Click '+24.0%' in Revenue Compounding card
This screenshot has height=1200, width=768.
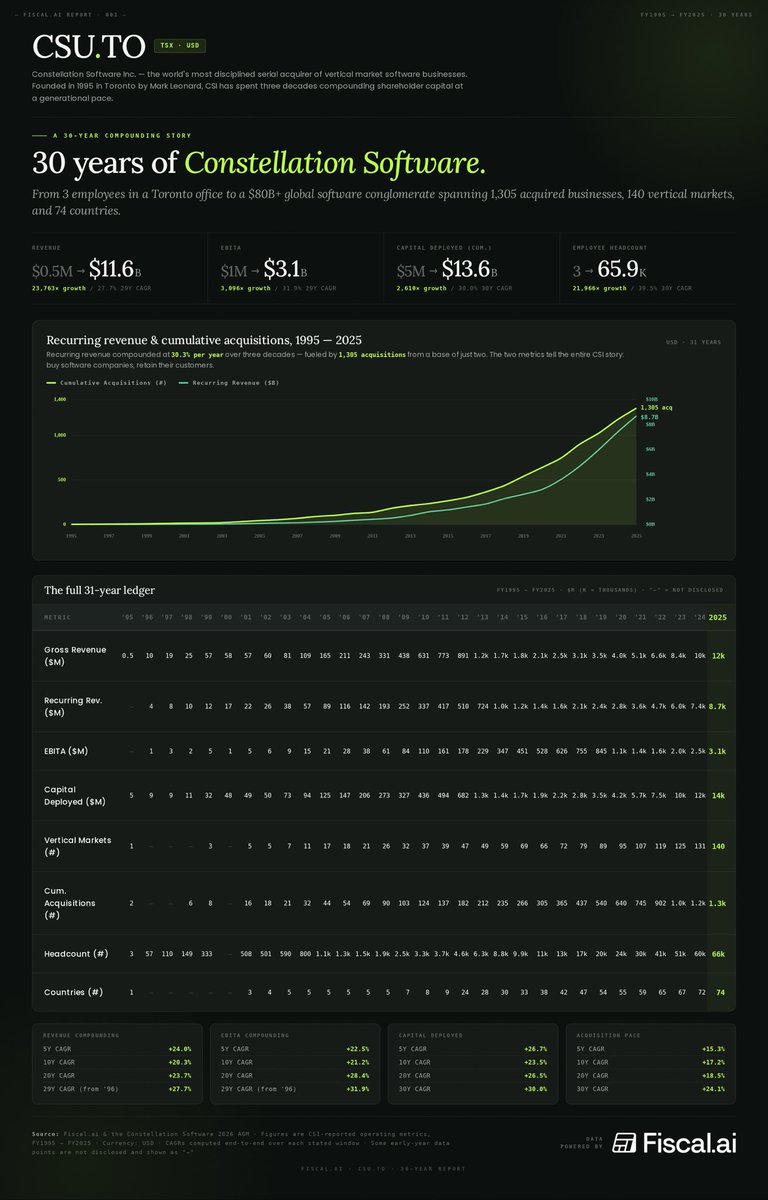coord(181,1049)
